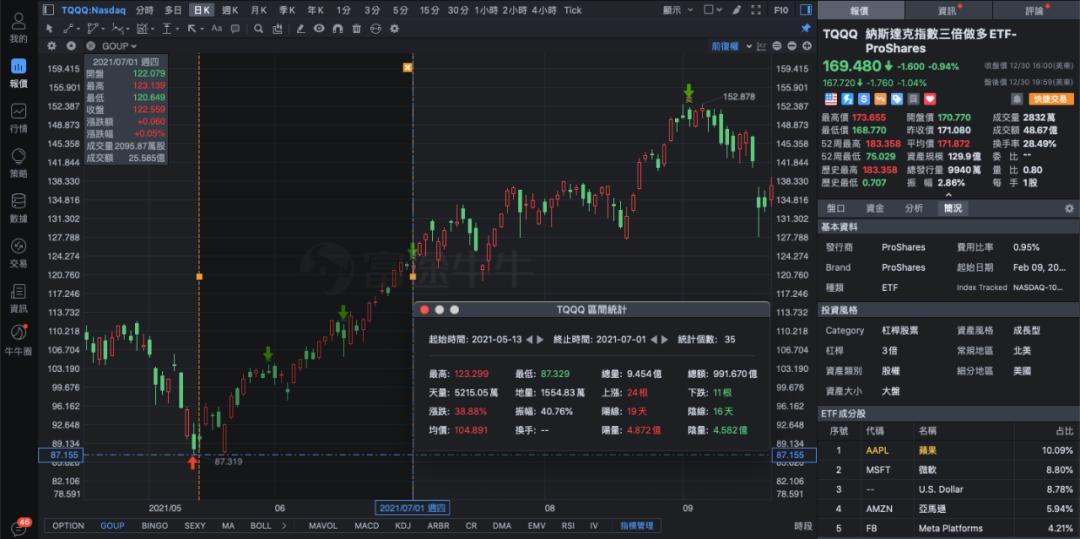Switch to 資金 capital tab

pos(875,209)
